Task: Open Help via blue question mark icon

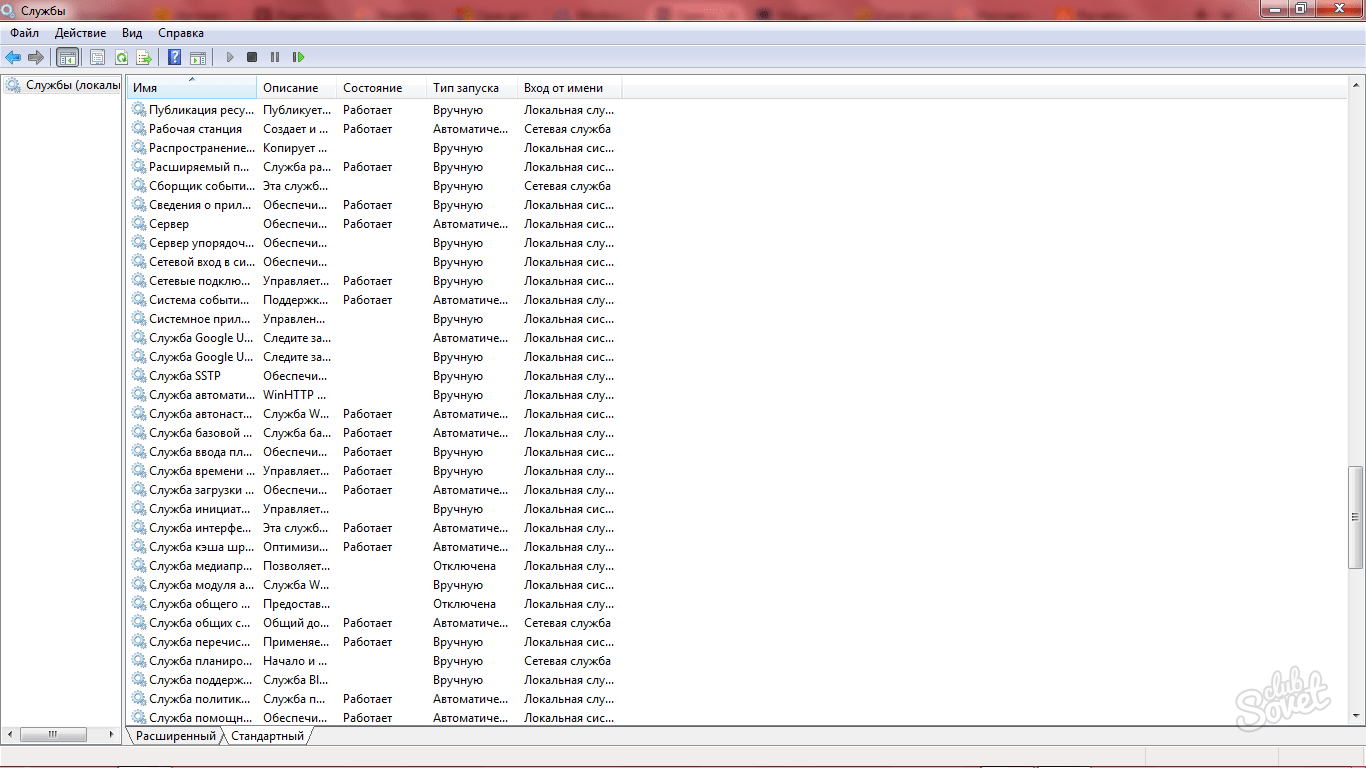Action: pos(174,58)
